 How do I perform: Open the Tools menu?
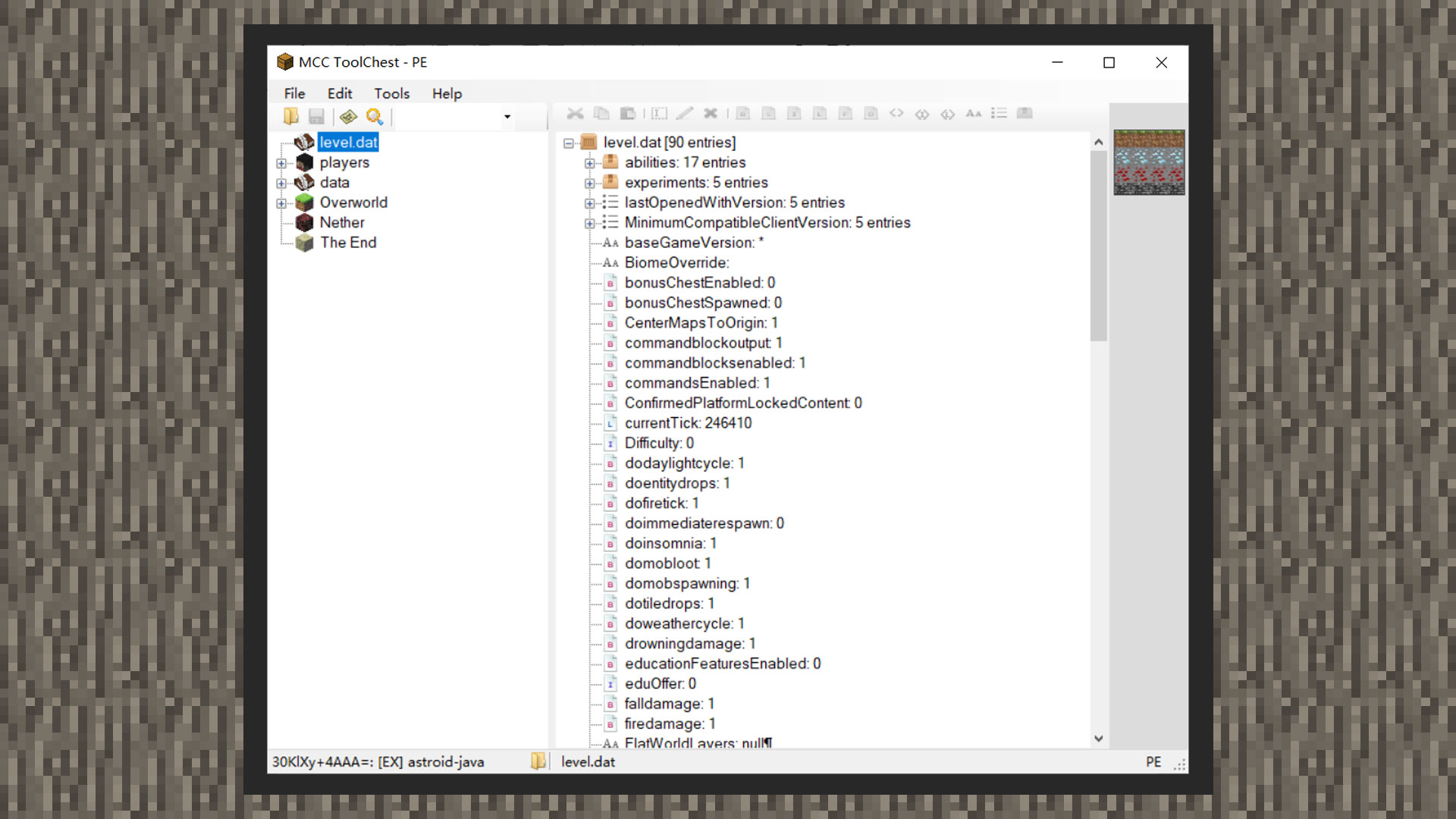click(x=391, y=93)
